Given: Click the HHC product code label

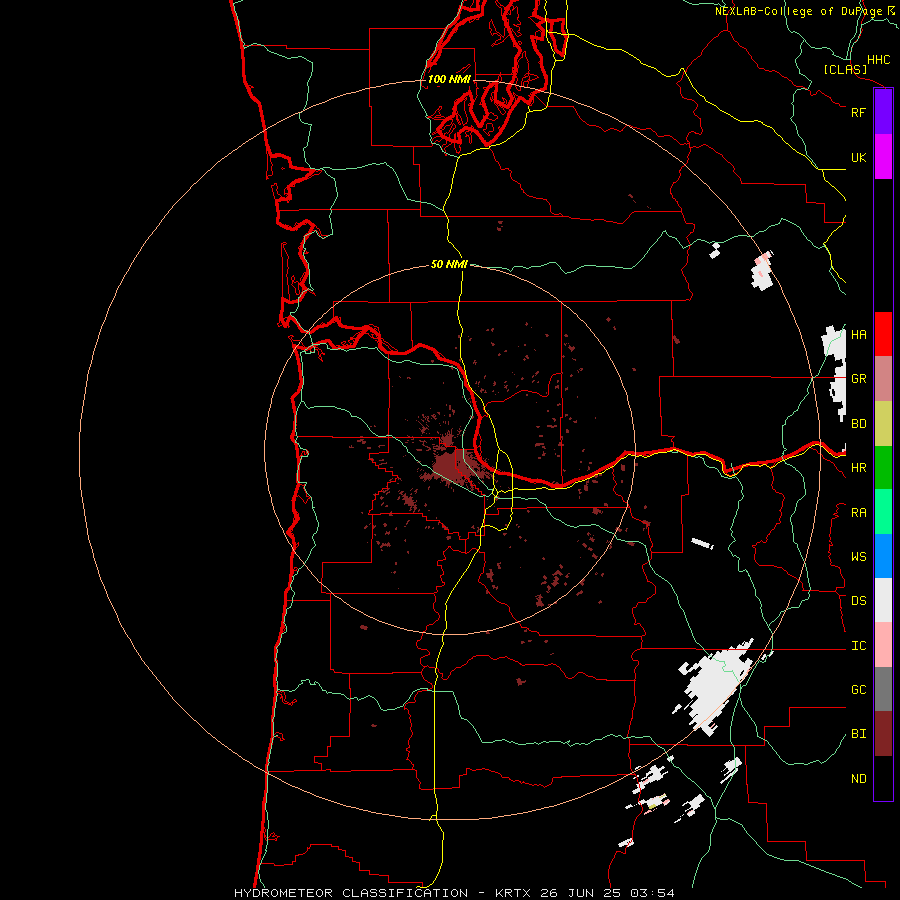Looking at the screenshot, I should pyautogui.click(x=879, y=60).
